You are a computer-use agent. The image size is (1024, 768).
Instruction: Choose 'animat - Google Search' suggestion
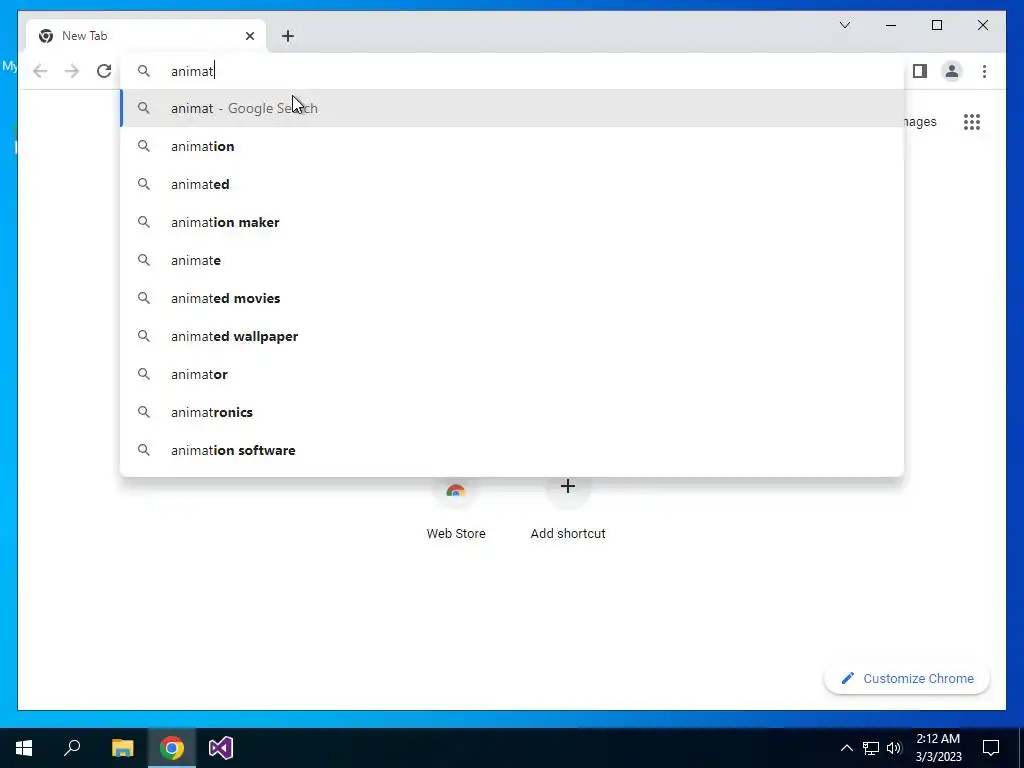point(513,108)
